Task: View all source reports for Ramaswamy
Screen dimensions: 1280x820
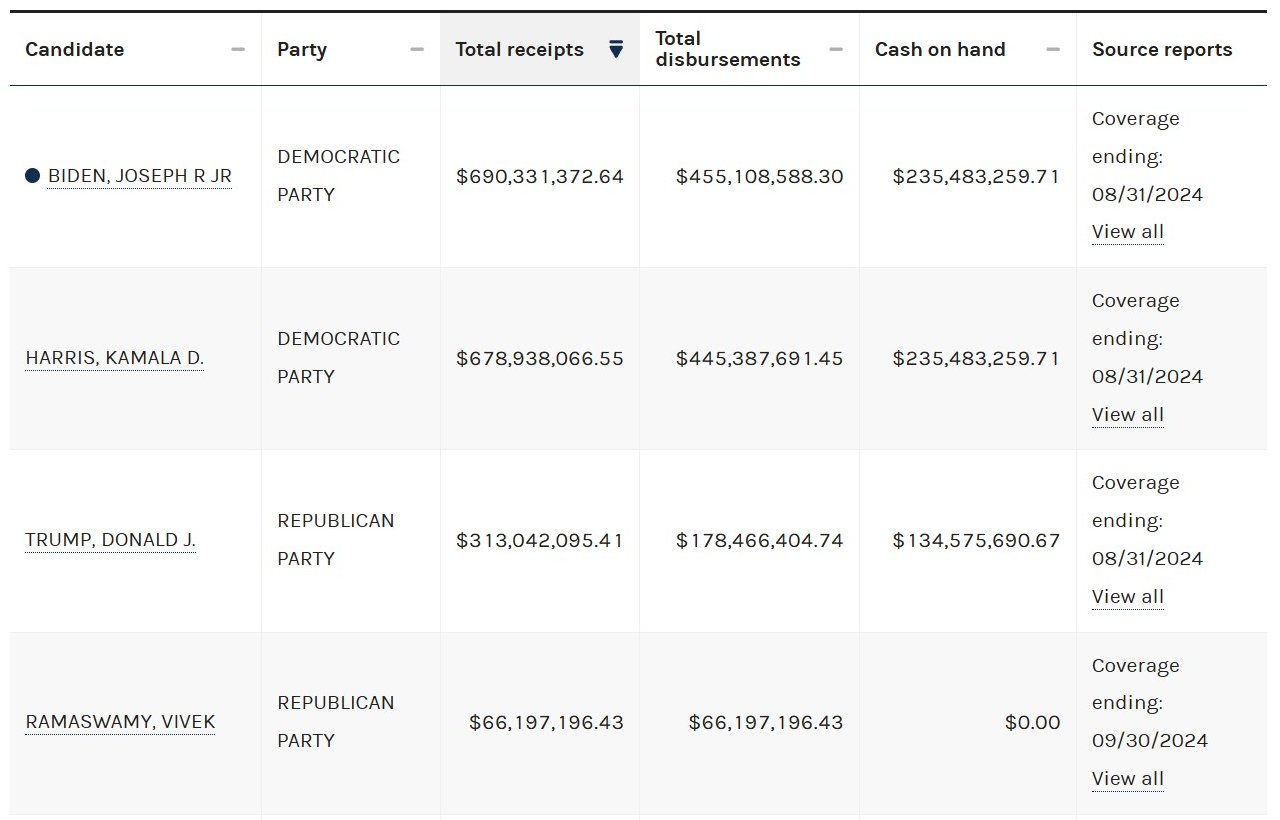Action: tap(1127, 779)
